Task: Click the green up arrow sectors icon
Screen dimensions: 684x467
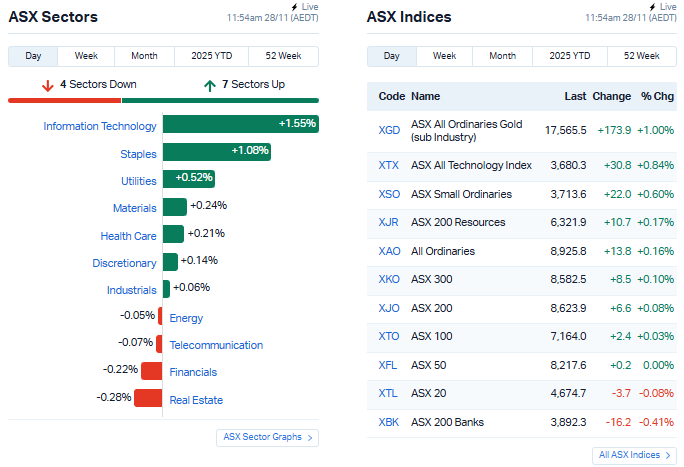Action: point(209,85)
